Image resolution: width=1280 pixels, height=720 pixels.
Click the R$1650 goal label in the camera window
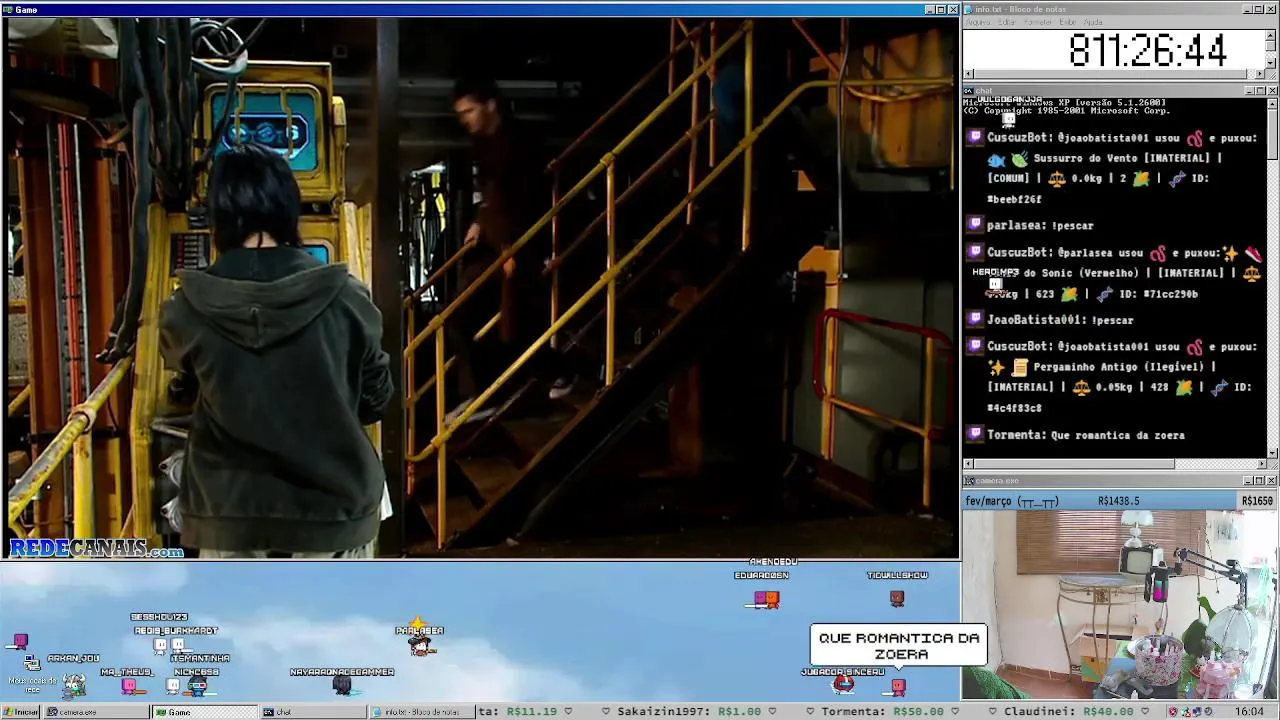click(x=1257, y=501)
